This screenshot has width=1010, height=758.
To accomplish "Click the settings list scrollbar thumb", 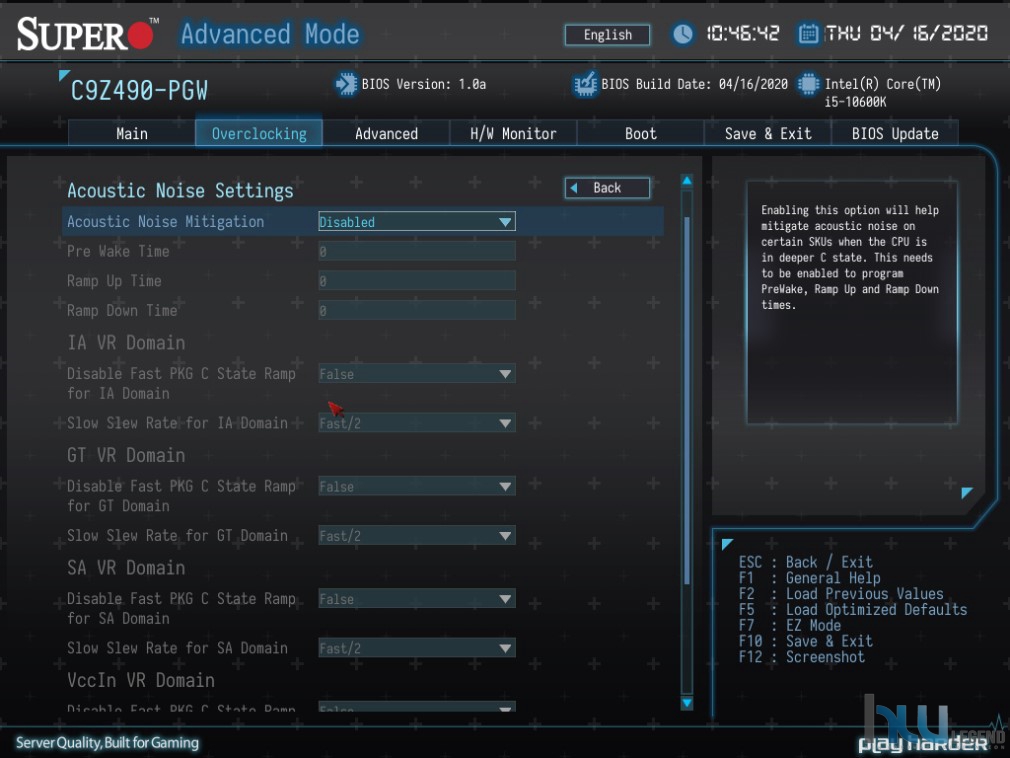I will point(687,401).
